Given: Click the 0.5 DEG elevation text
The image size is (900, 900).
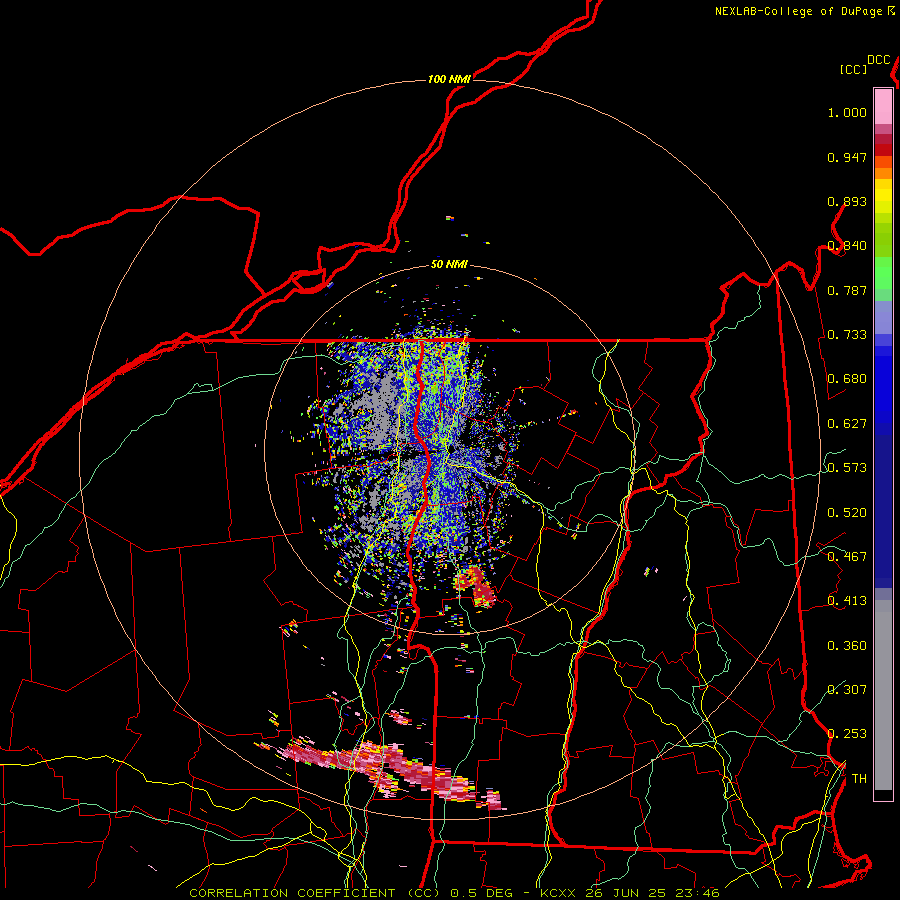Looking at the screenshot, I should click(x=482, y=893).
